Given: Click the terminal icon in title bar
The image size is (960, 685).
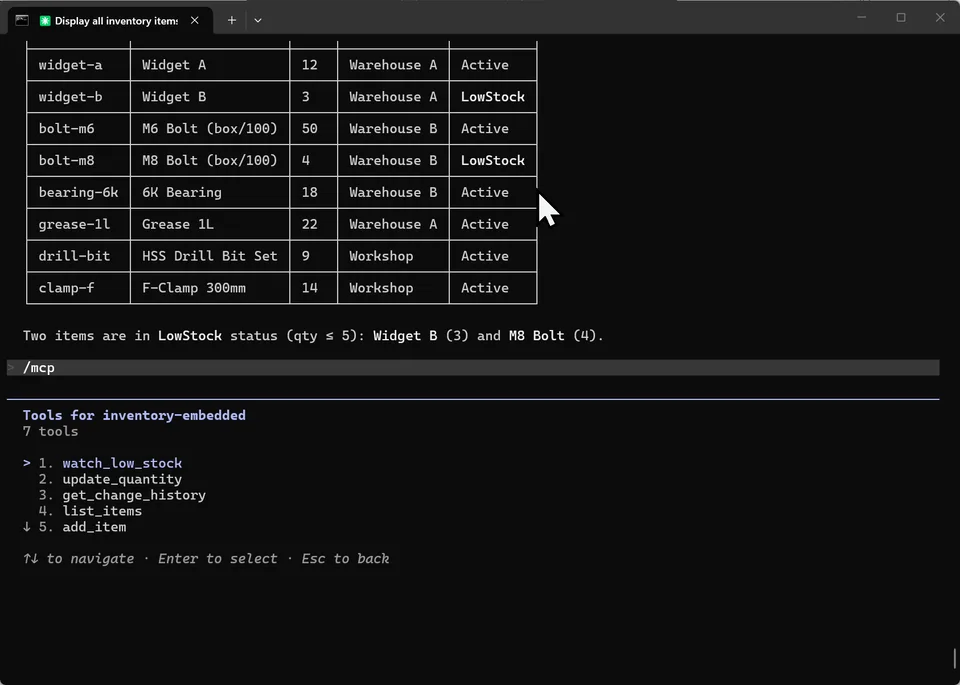Looking at the screenshot, I should 22,20.
